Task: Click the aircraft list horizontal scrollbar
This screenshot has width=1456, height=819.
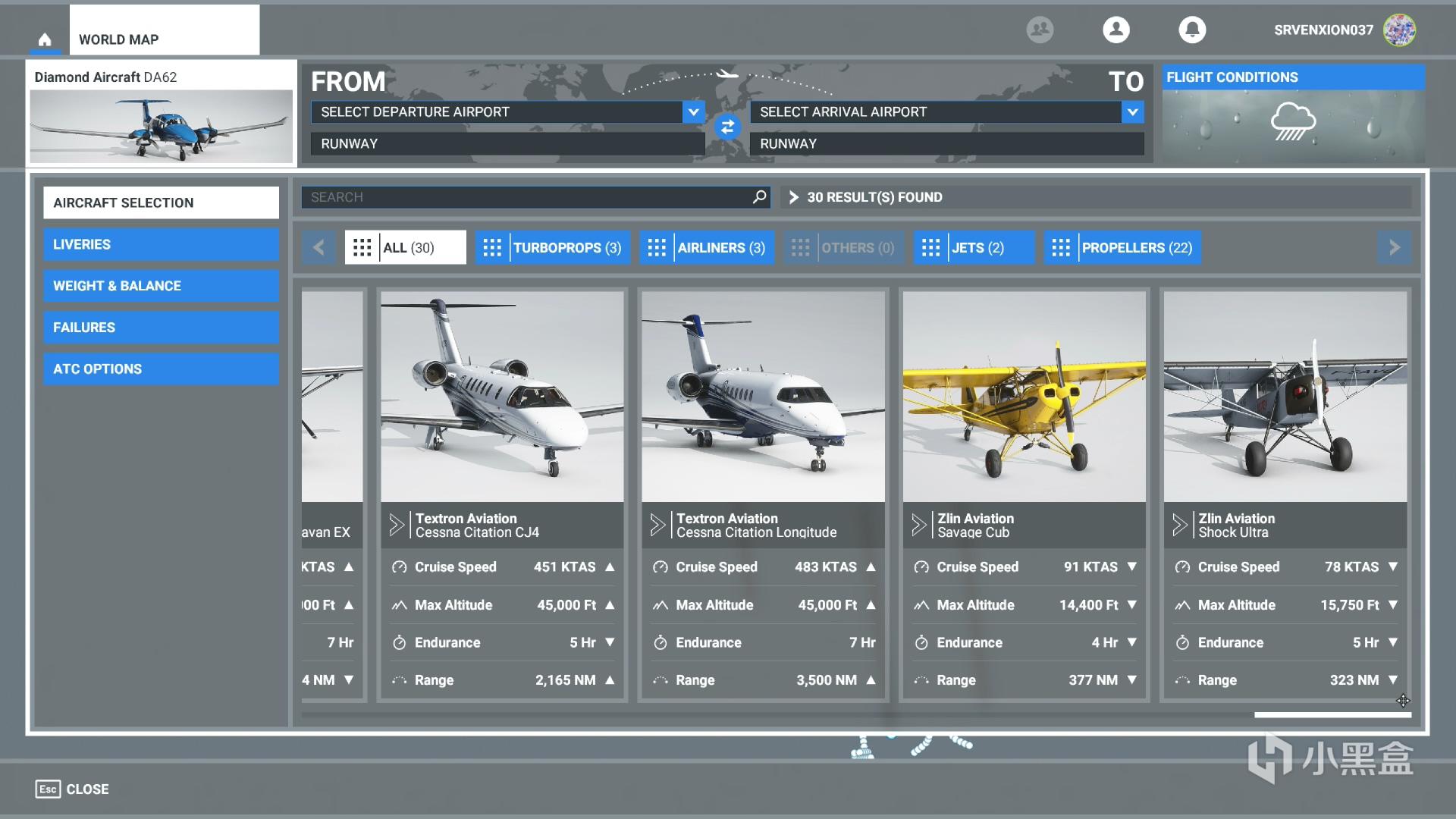Action: pyautogui.click(x=1332, y=714)
